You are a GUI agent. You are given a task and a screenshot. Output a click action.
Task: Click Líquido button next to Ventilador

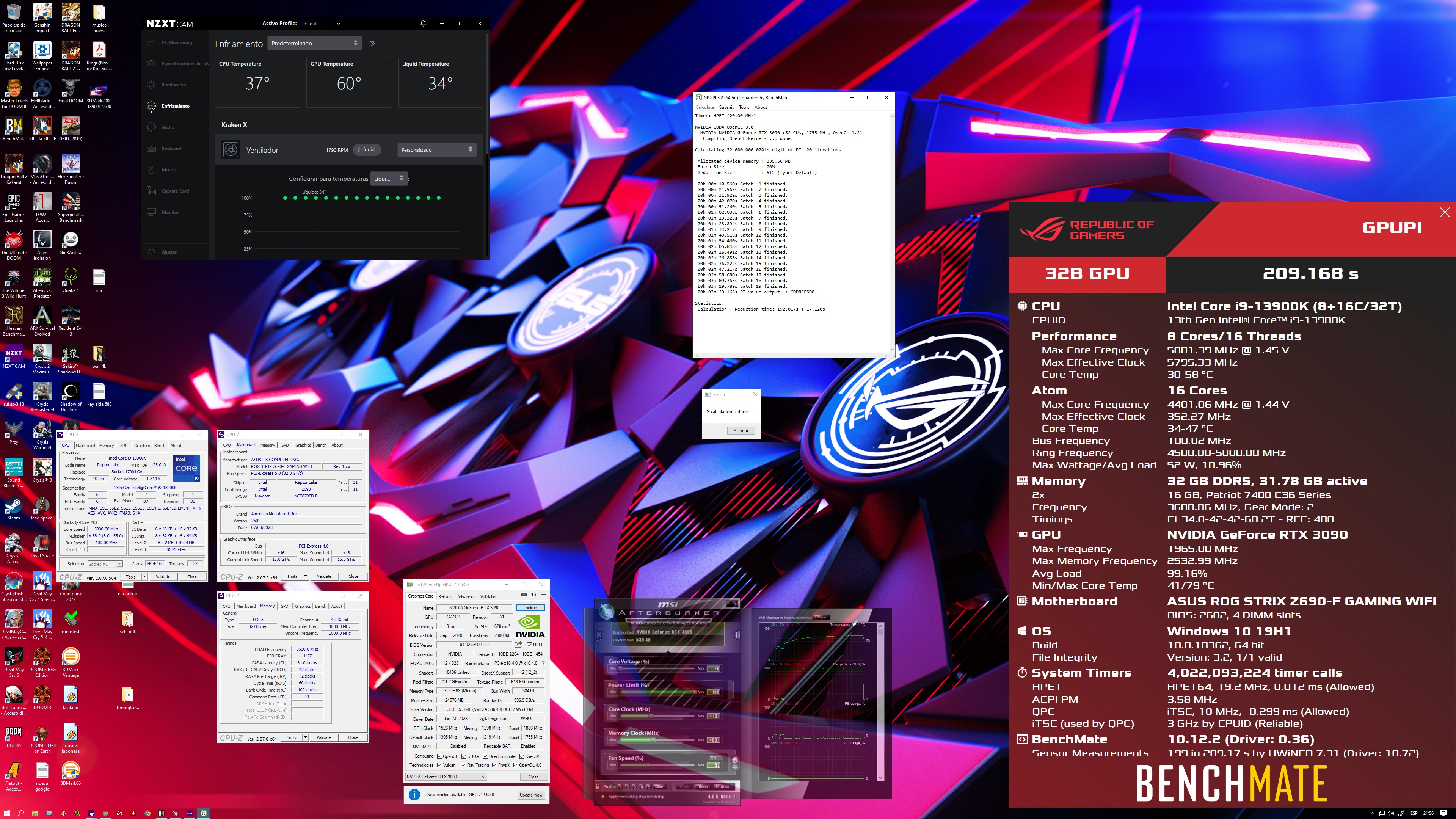367,150
